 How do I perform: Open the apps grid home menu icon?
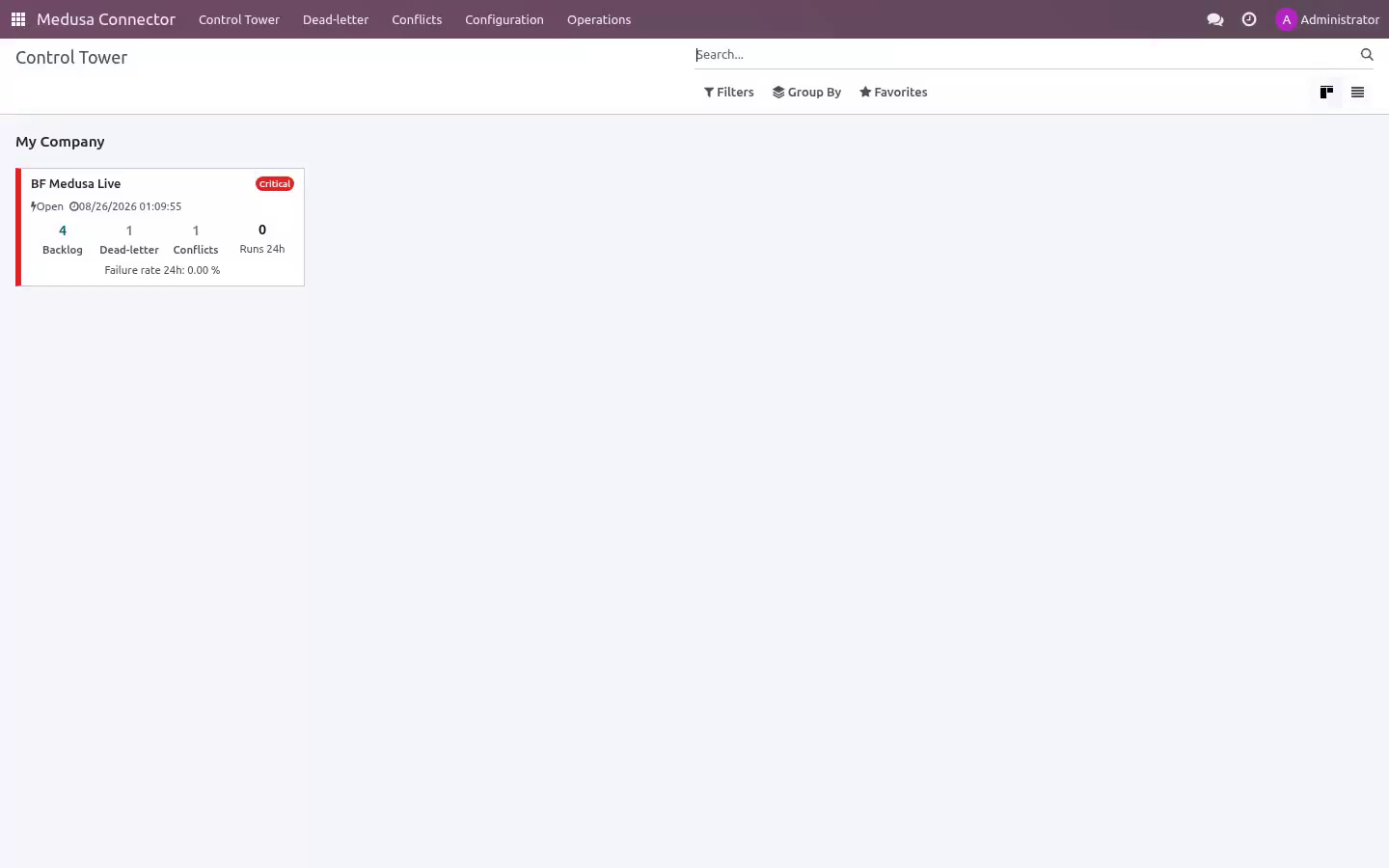(x=18, y=19)
